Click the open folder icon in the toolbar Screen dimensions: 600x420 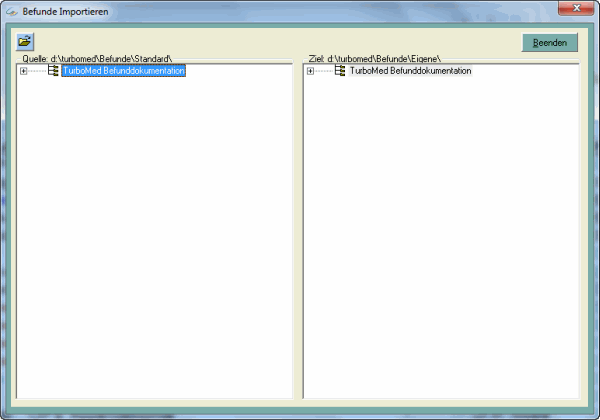(x=25, y=41)
